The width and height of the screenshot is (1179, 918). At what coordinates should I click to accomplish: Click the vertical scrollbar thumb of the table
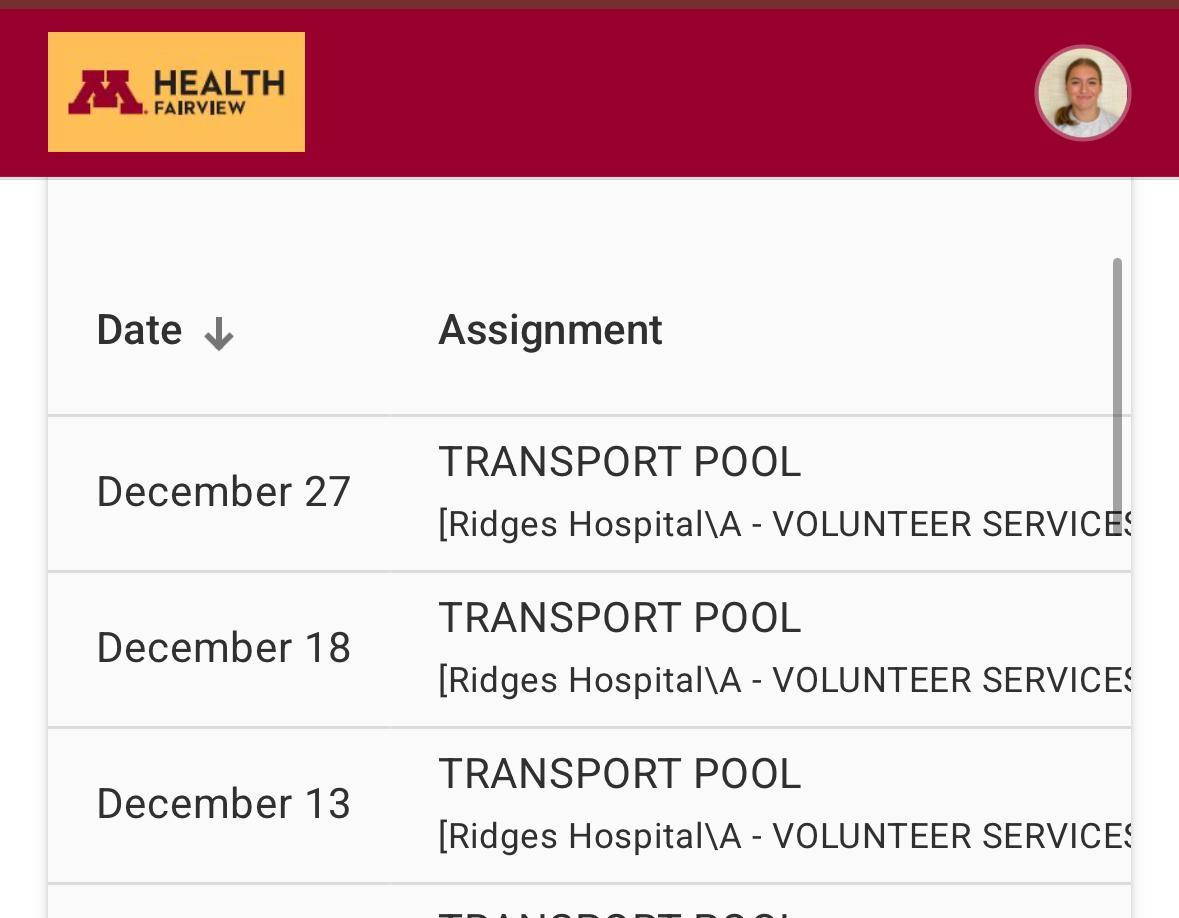[x=1117, y=390]
